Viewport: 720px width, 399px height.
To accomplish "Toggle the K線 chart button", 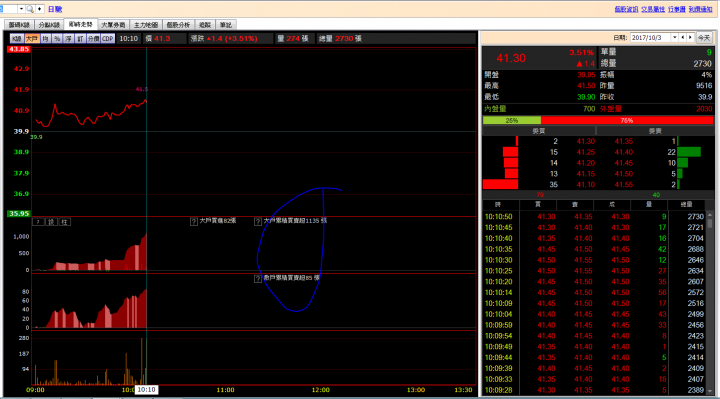I will tap(17, 39).
